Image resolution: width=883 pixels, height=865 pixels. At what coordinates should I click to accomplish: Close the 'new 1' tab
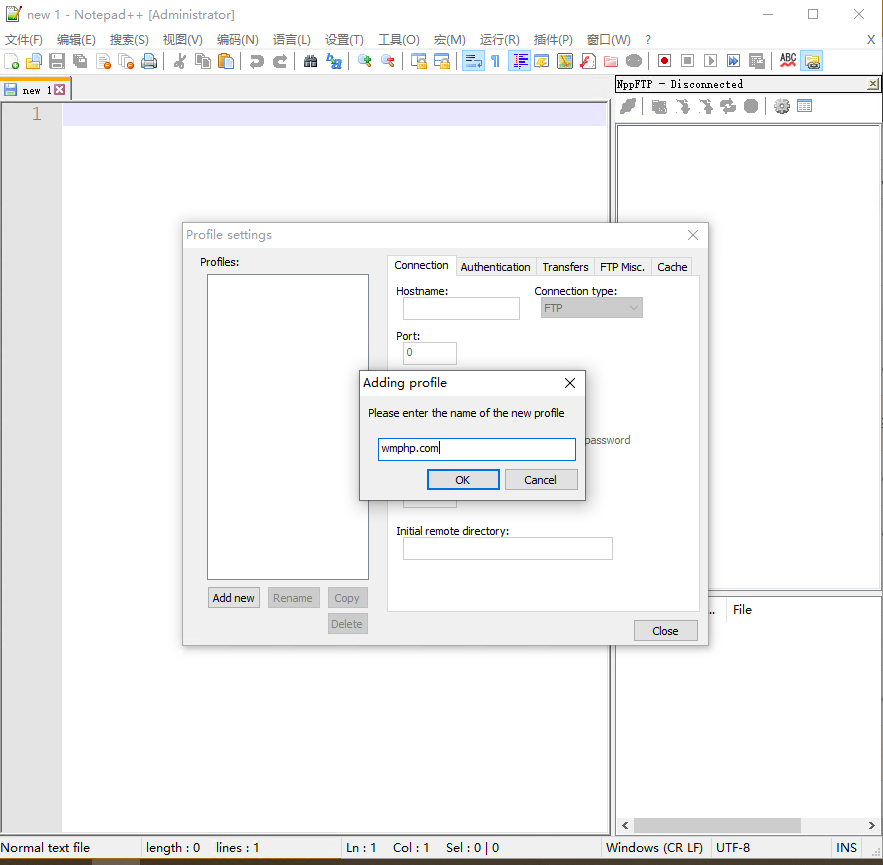click(60, 90)
